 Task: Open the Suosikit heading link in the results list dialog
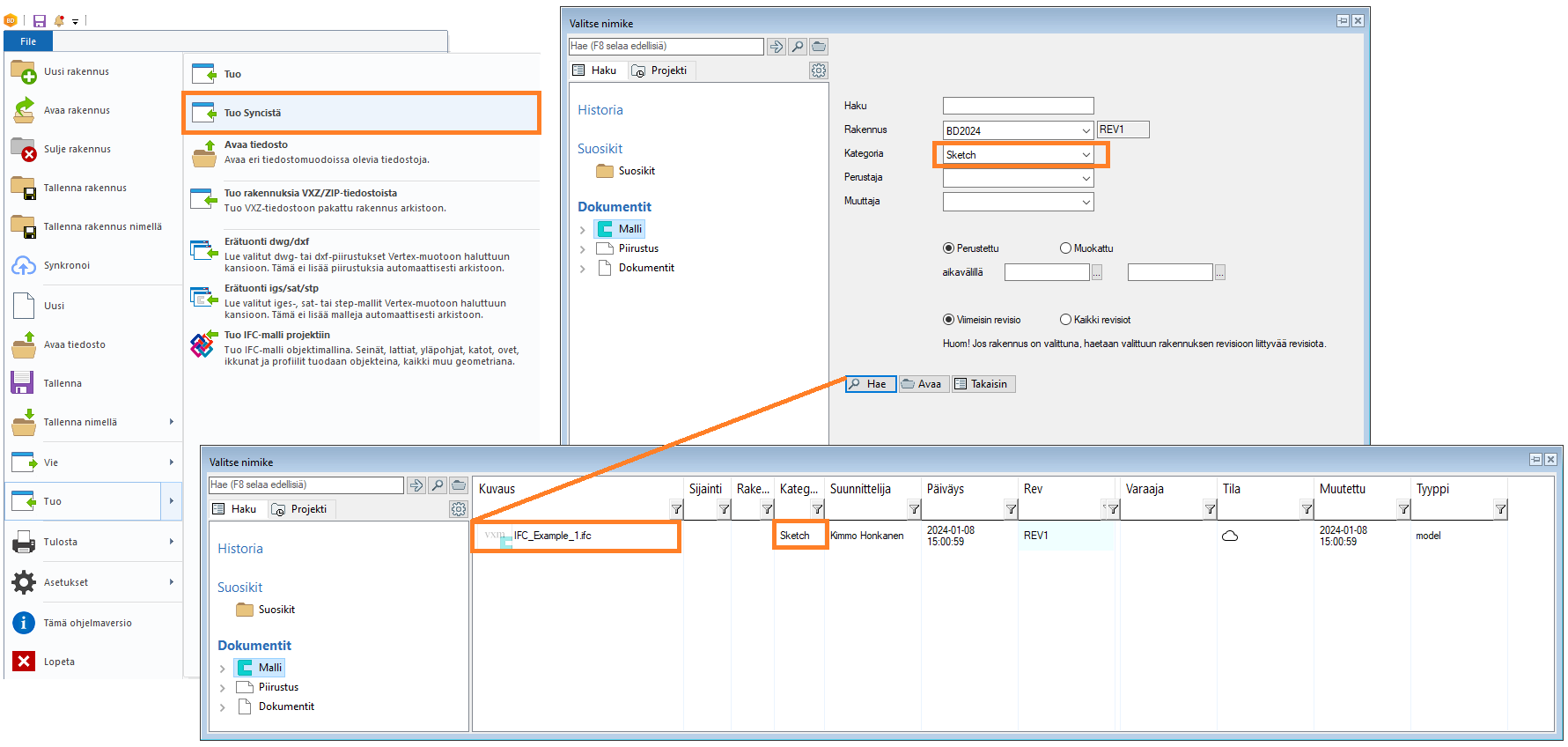(240, 588)
